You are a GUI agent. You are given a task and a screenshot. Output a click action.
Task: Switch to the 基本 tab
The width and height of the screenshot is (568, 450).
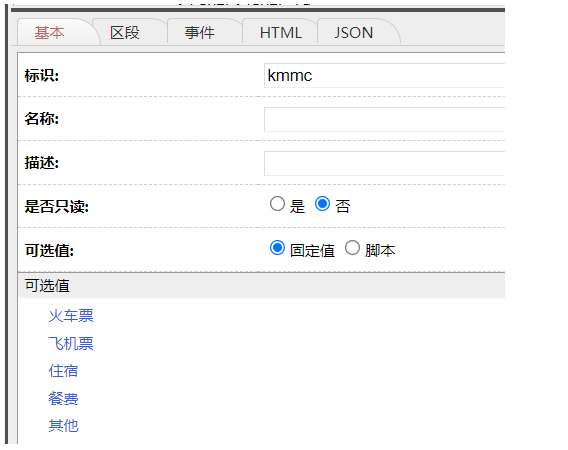pos(50,33)
